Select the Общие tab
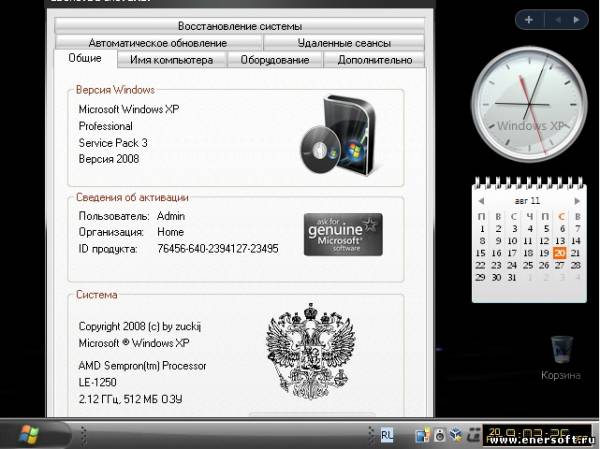 click(x=85, y=58)
